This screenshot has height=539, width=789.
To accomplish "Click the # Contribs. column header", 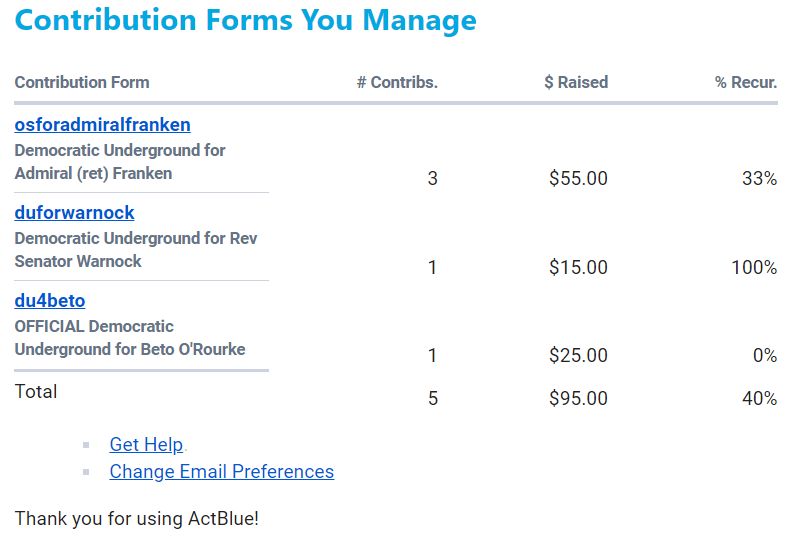I will coord(398,82).
